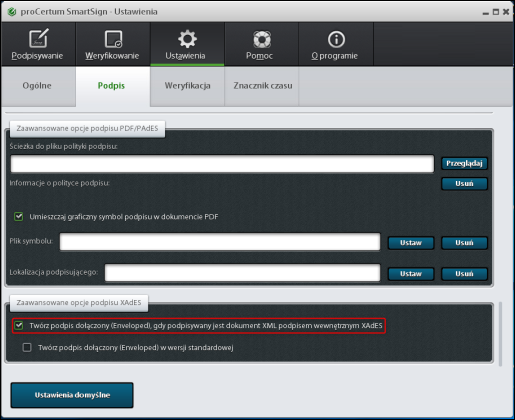Image resolution: width=515 pixels, height=420 pixels.
Task: Open the Weryfikowanie verification section
Action: click(113, 44)
